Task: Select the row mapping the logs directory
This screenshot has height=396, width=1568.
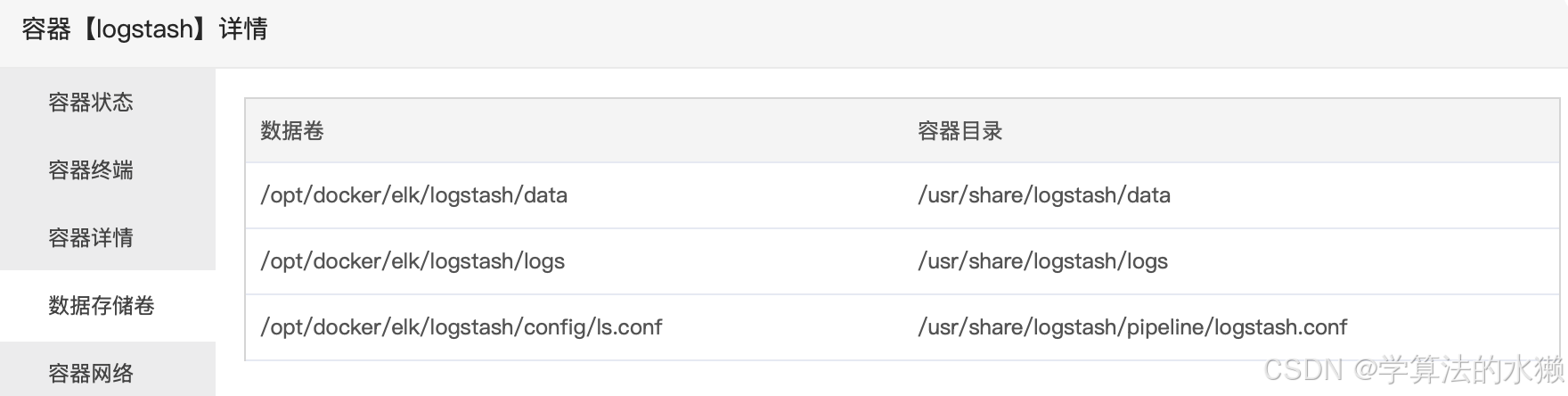Action: click(x=902, y=261)
